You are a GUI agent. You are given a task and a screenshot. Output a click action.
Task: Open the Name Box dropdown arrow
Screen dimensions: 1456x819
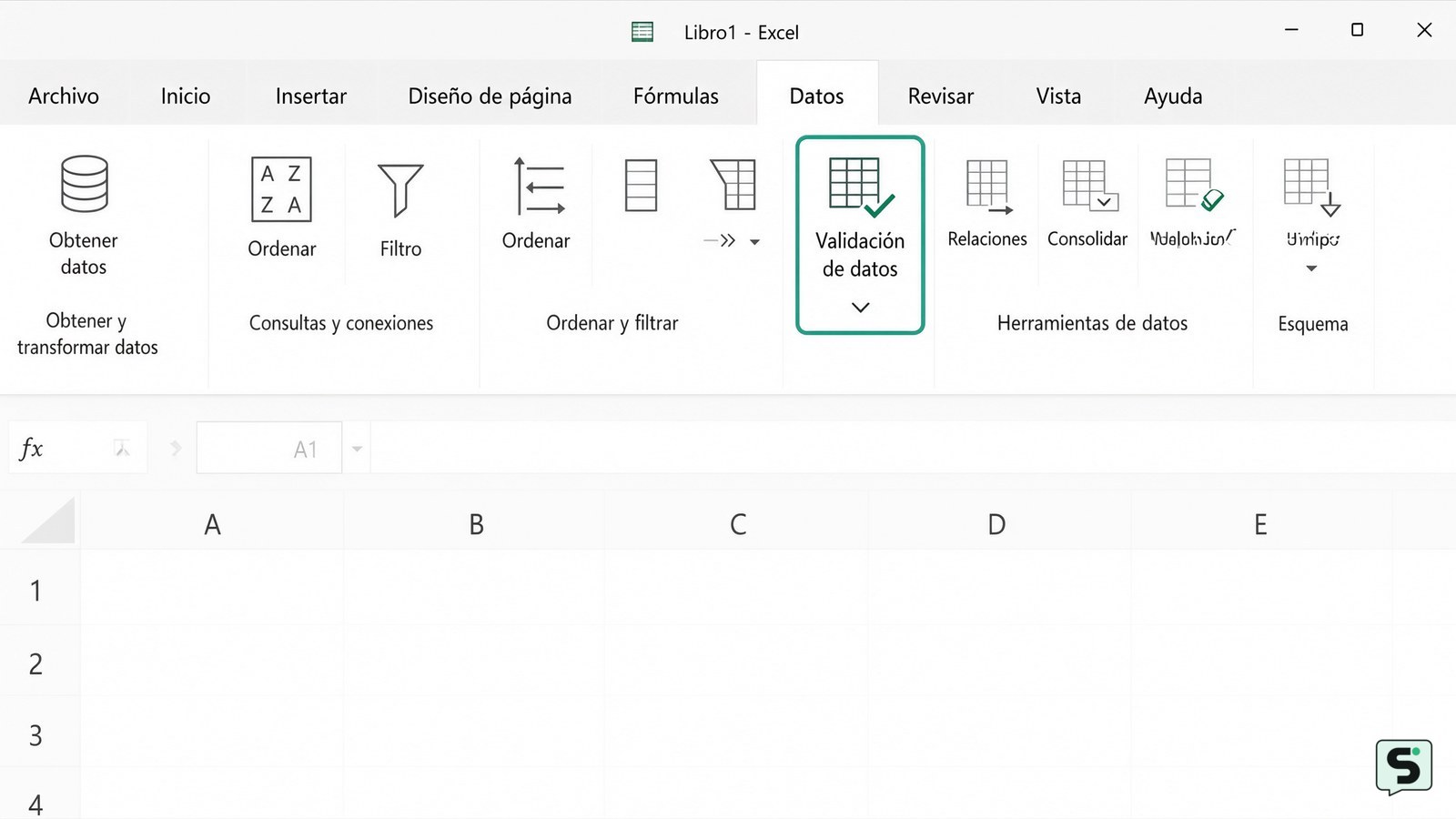(357, 449)
